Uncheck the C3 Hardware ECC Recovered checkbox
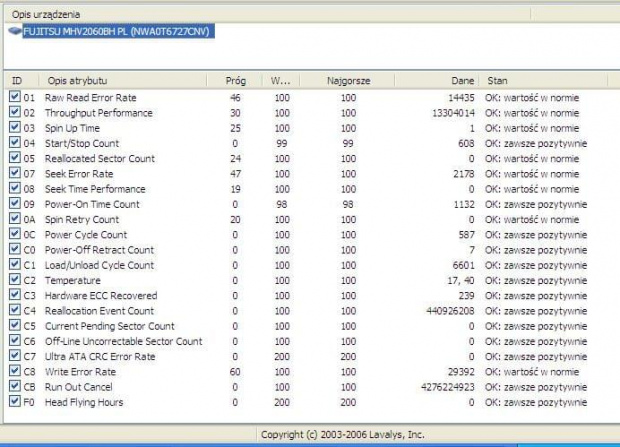Viewport: 620px width, 447px height. click(15, 295)
